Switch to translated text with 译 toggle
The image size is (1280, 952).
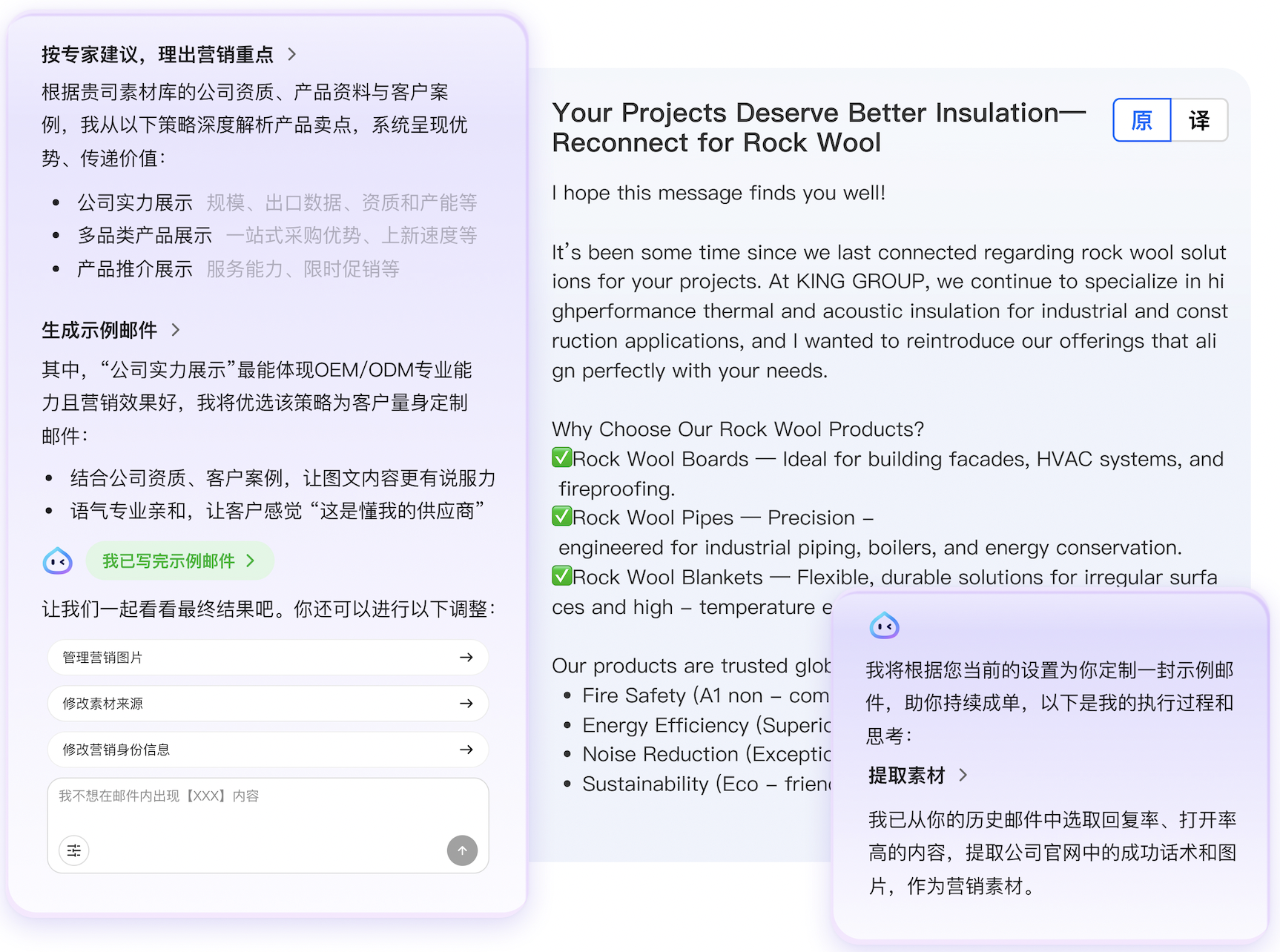click(x=1199, y=120)
